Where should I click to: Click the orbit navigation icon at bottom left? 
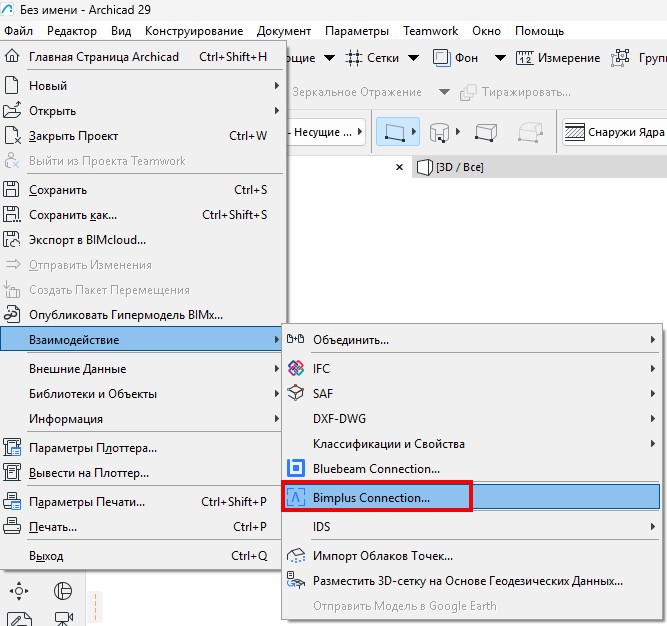pos(19,591)
